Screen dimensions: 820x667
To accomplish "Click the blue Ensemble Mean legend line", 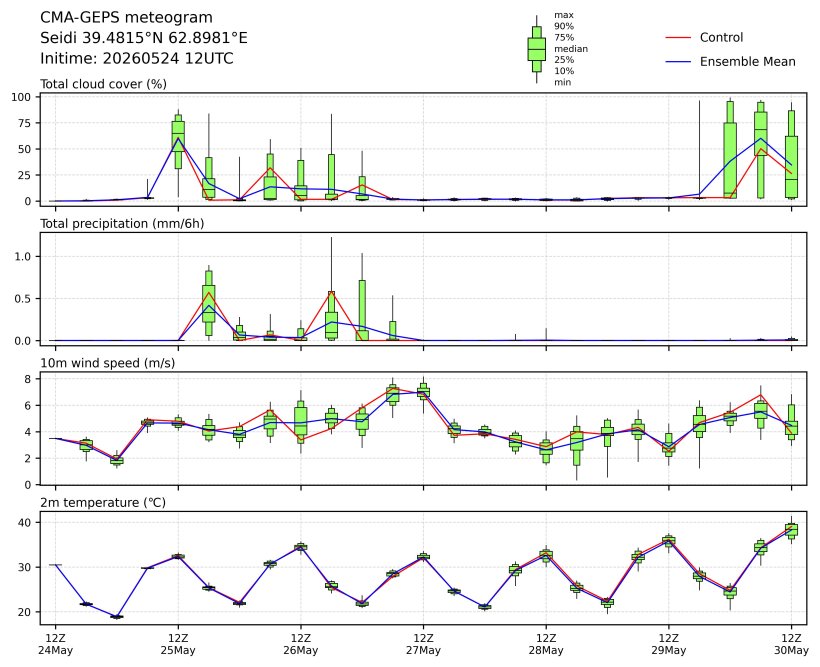I will pyautogui.click(x=678, y=62).
